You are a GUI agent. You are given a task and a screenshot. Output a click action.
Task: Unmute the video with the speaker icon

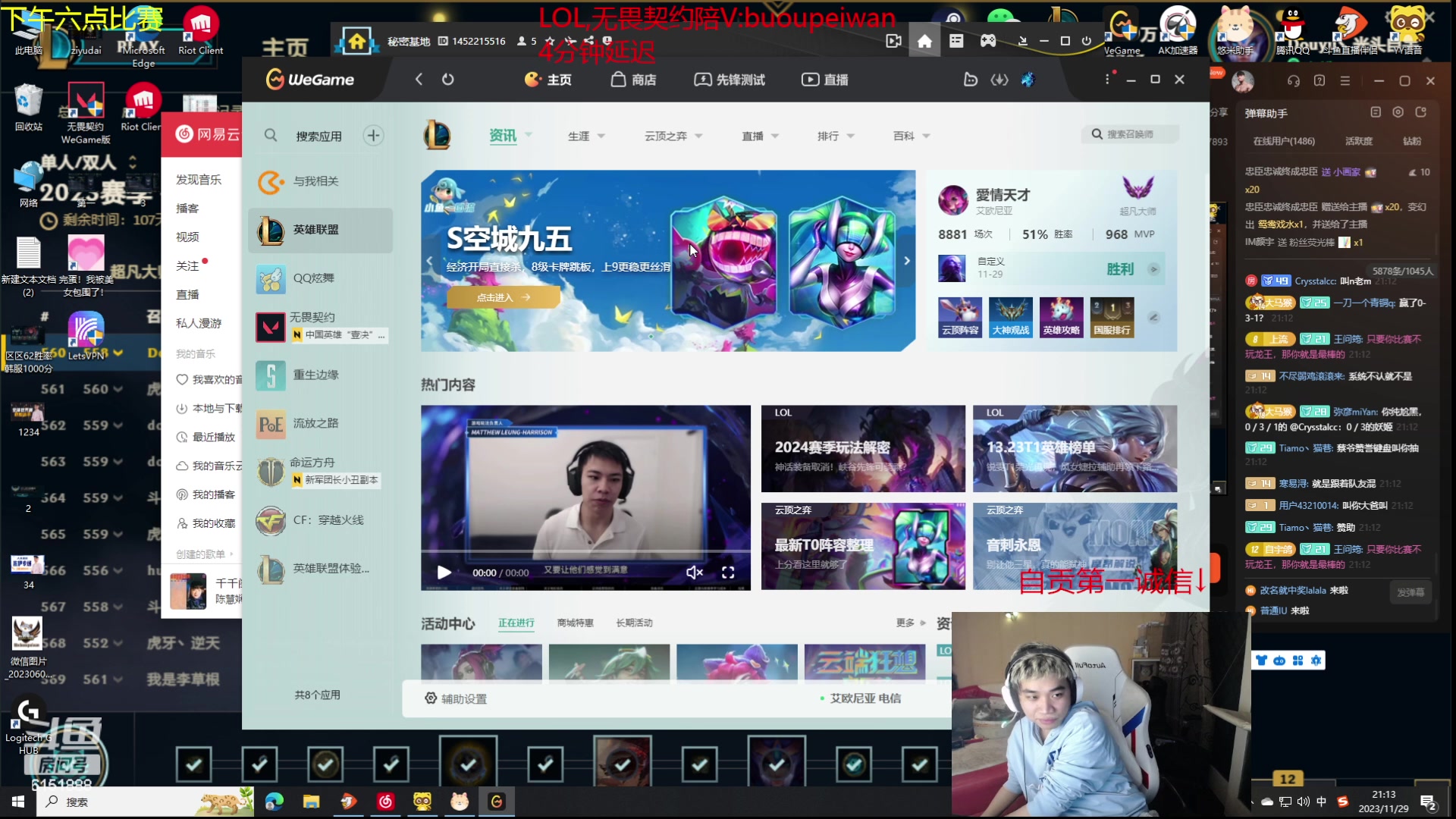(x=694, y=573)
